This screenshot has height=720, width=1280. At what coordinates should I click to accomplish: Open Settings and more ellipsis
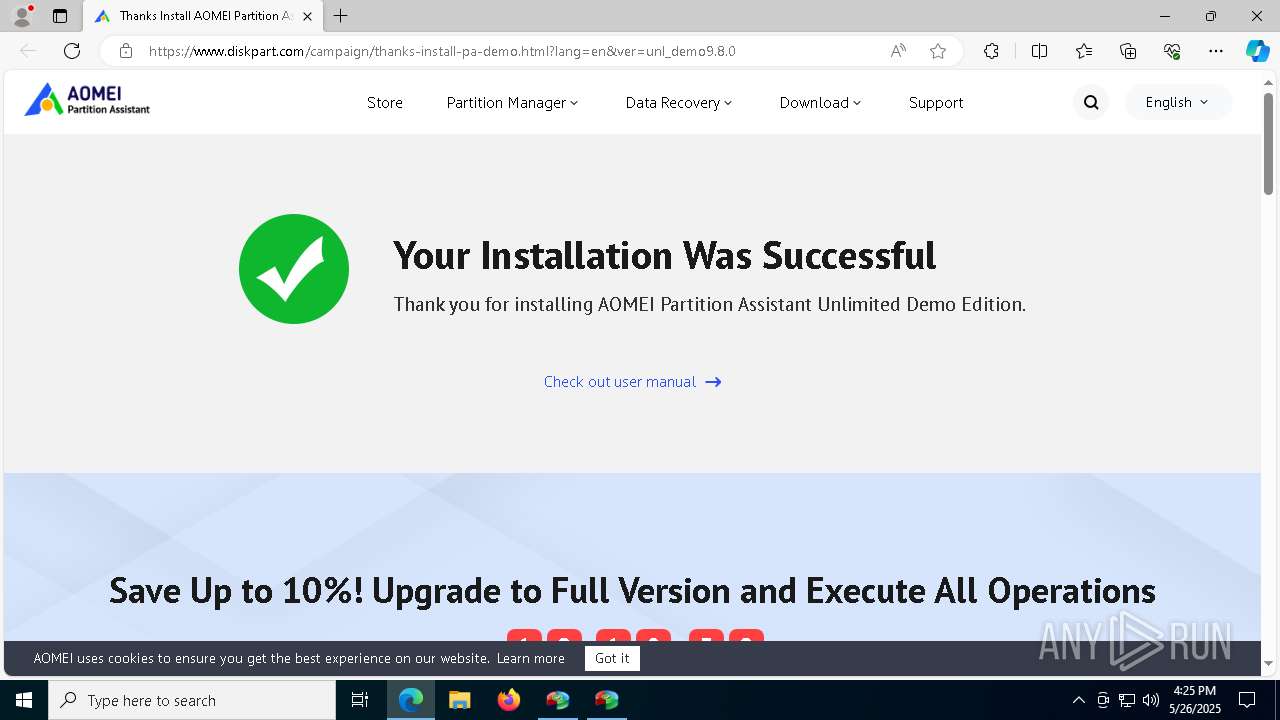[x=1216, y=51]
